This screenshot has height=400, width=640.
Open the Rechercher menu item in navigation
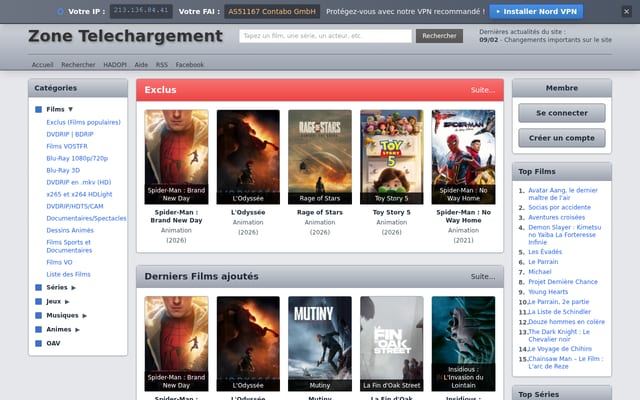(78, 64)
